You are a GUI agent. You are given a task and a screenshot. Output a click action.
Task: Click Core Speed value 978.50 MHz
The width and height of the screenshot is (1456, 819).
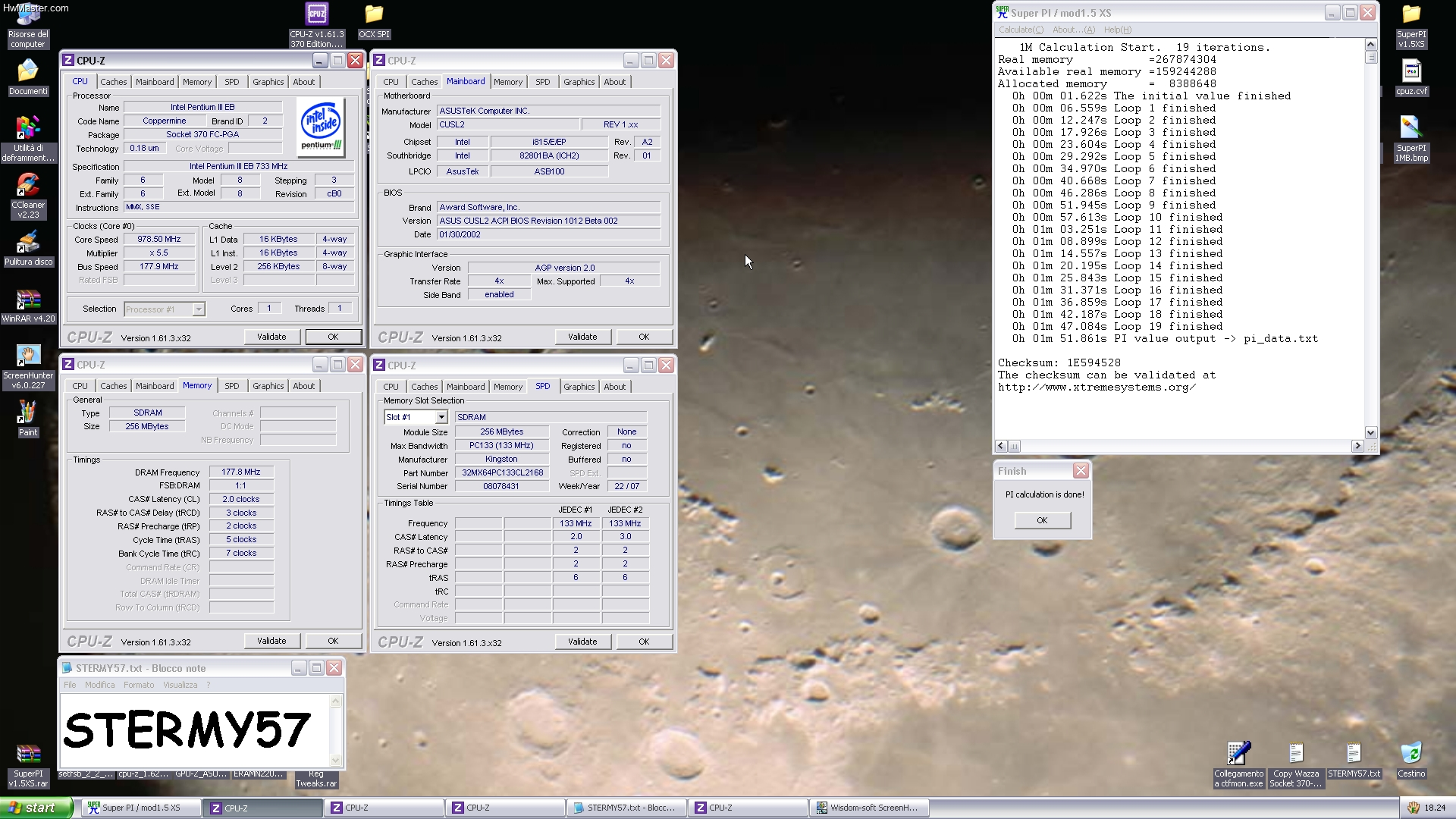coord(159,239)
